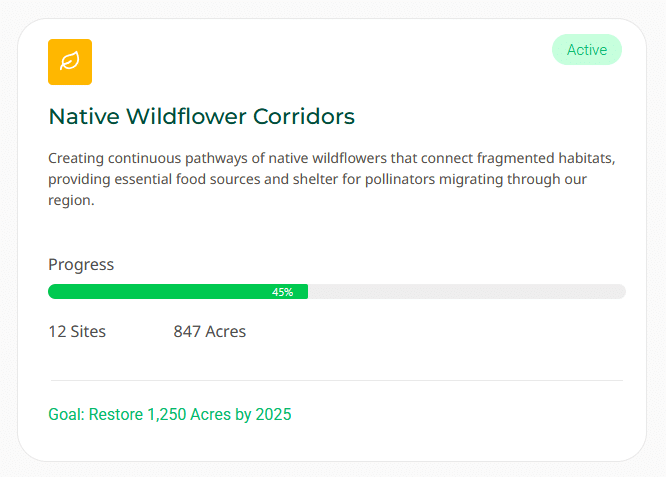This screenshot has width=666, height=477.
Task: Click the word "region." ending the description
Action: click(x=70, y=200)
